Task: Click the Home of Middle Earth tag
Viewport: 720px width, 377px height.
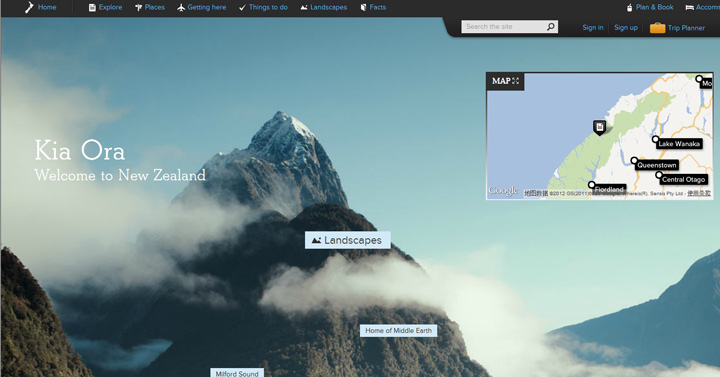Action: [398, 331]
